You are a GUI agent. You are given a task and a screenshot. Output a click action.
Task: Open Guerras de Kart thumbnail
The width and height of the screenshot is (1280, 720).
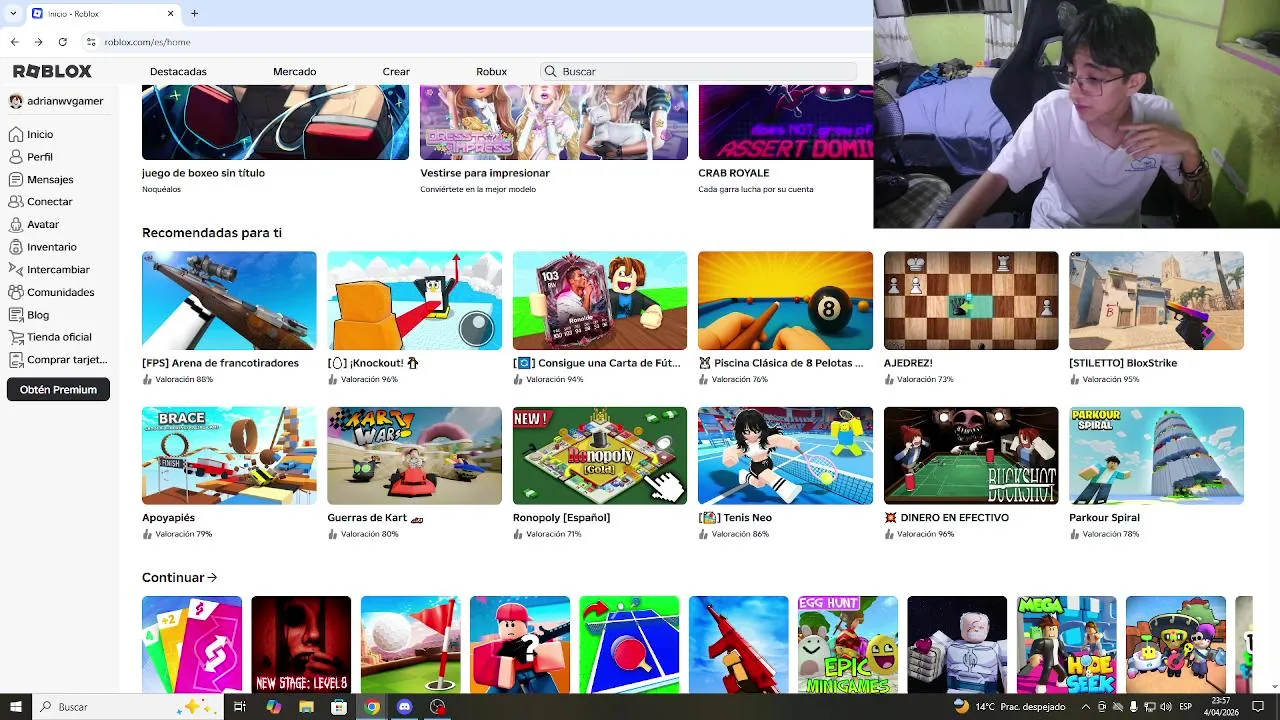pyautogui.click(x=414, y=455)
